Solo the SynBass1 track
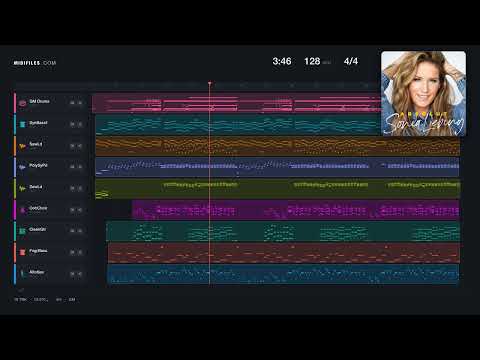 [x=80, y=124]
